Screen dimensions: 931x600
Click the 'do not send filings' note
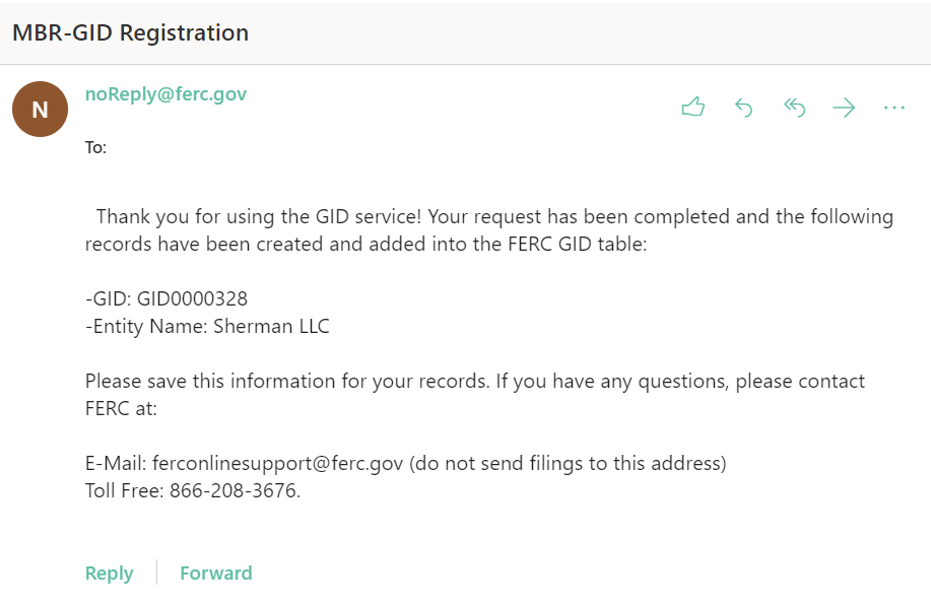click(567, 464)
